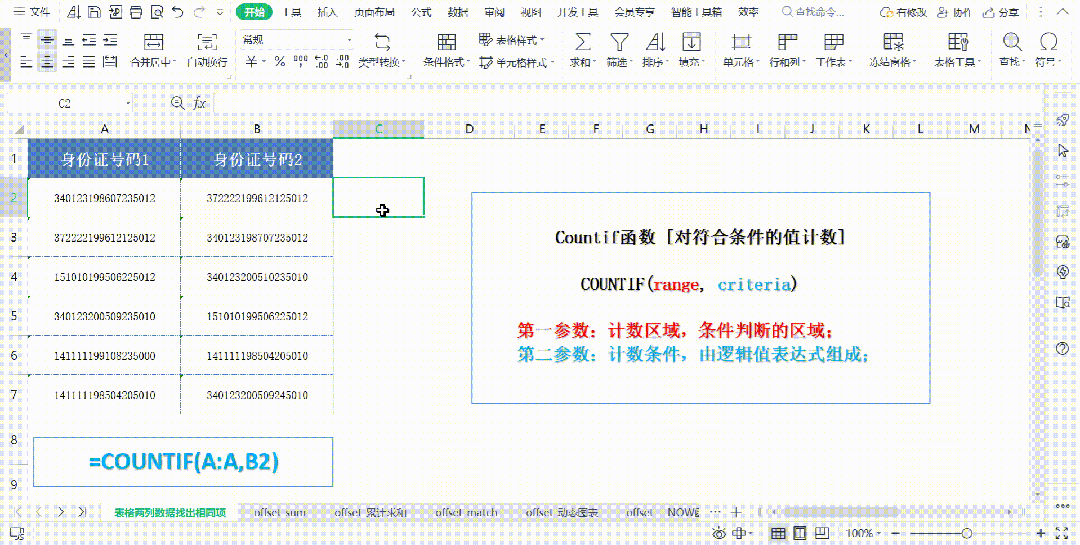
Task: Click the increase indent icon
Action: pos(110,40)
